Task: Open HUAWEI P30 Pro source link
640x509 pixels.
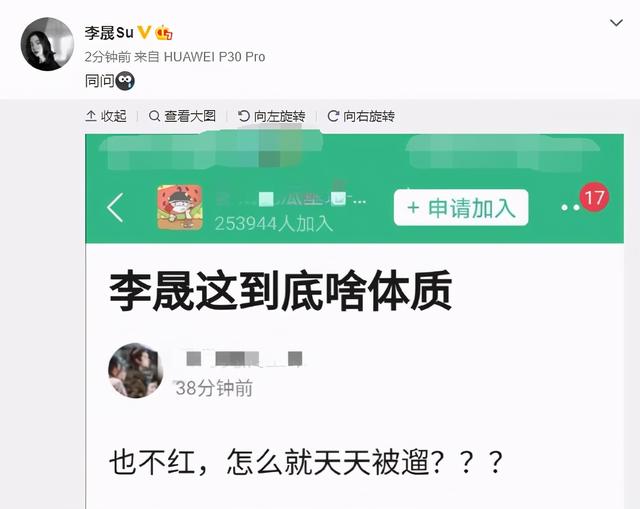Action: coord(214,57)
